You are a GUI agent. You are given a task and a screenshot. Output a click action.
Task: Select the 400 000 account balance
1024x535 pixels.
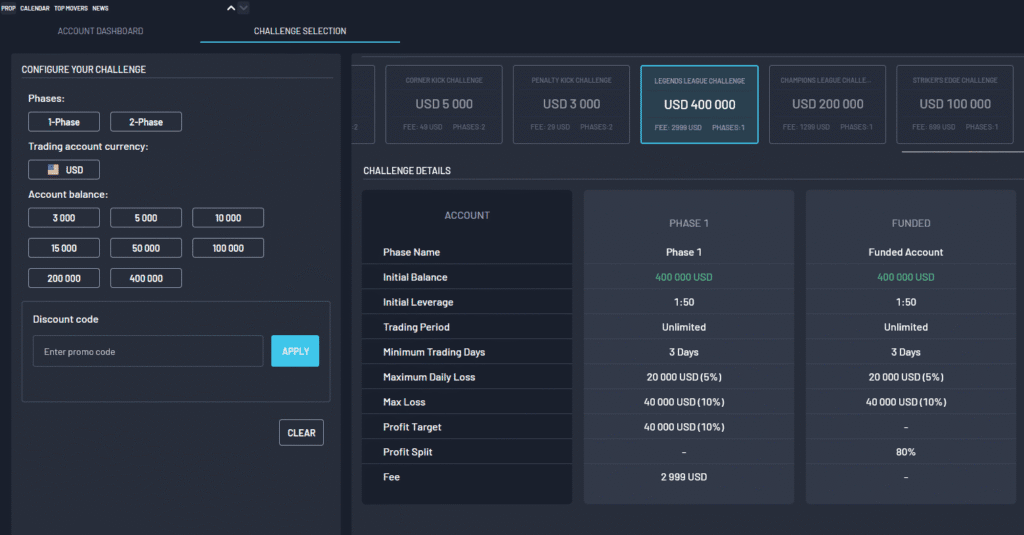tap(146, 278)
